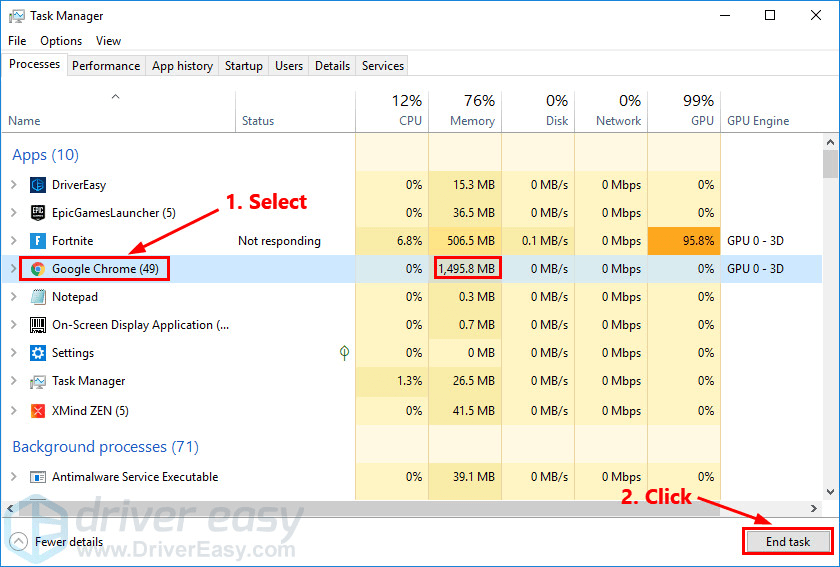Expand the XMind ZEN process group
Screen dimensions: 840x567
point(13,411)
